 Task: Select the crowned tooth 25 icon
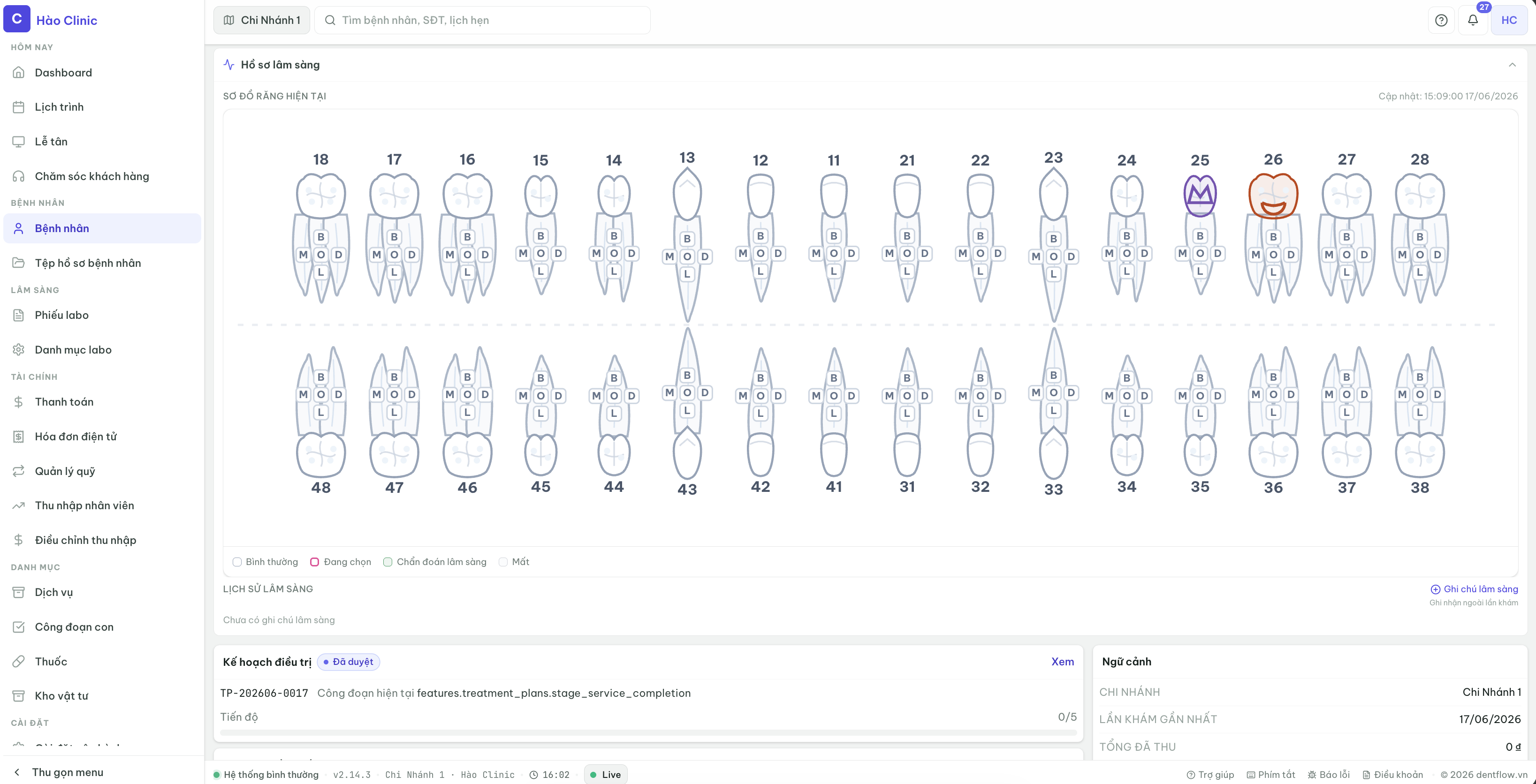[1200, 196]
